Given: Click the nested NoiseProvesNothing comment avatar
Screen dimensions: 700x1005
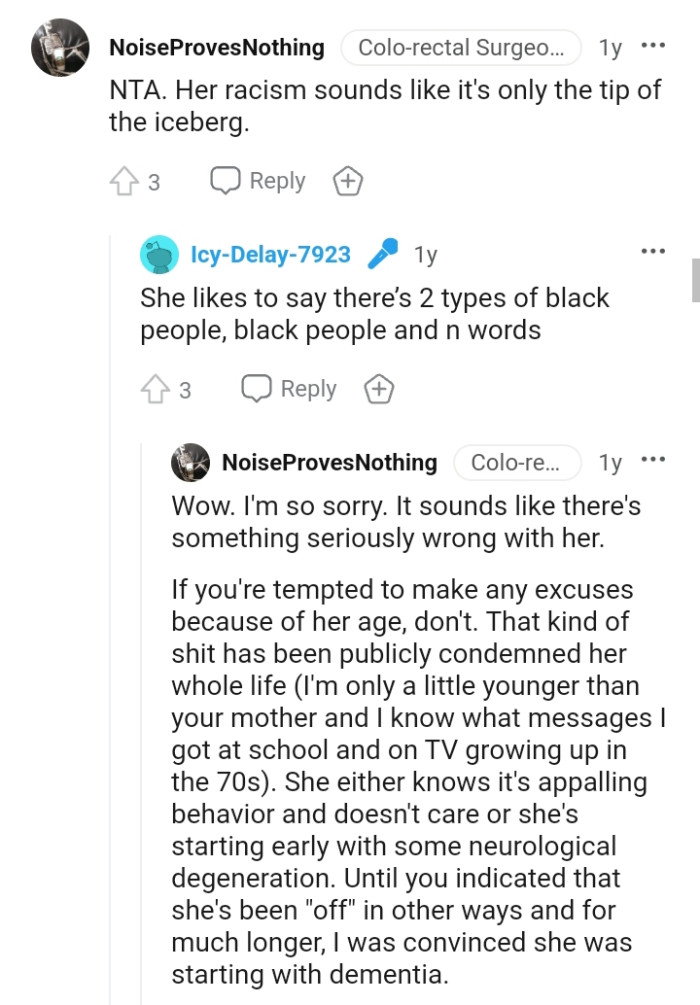Looking at the screenshot, I should [x=188, y=462].
